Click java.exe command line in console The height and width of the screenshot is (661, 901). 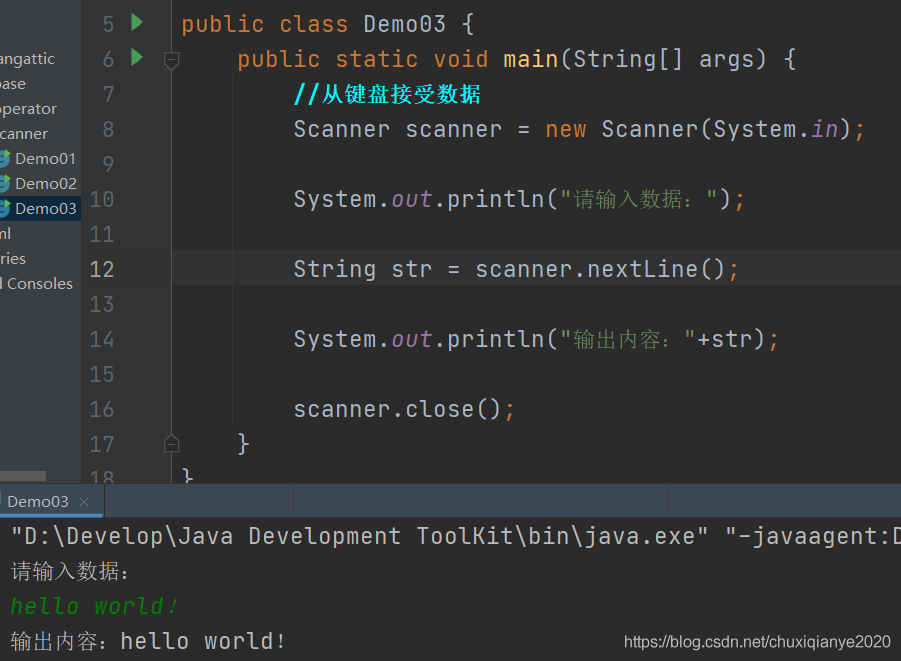coord(456,536)
